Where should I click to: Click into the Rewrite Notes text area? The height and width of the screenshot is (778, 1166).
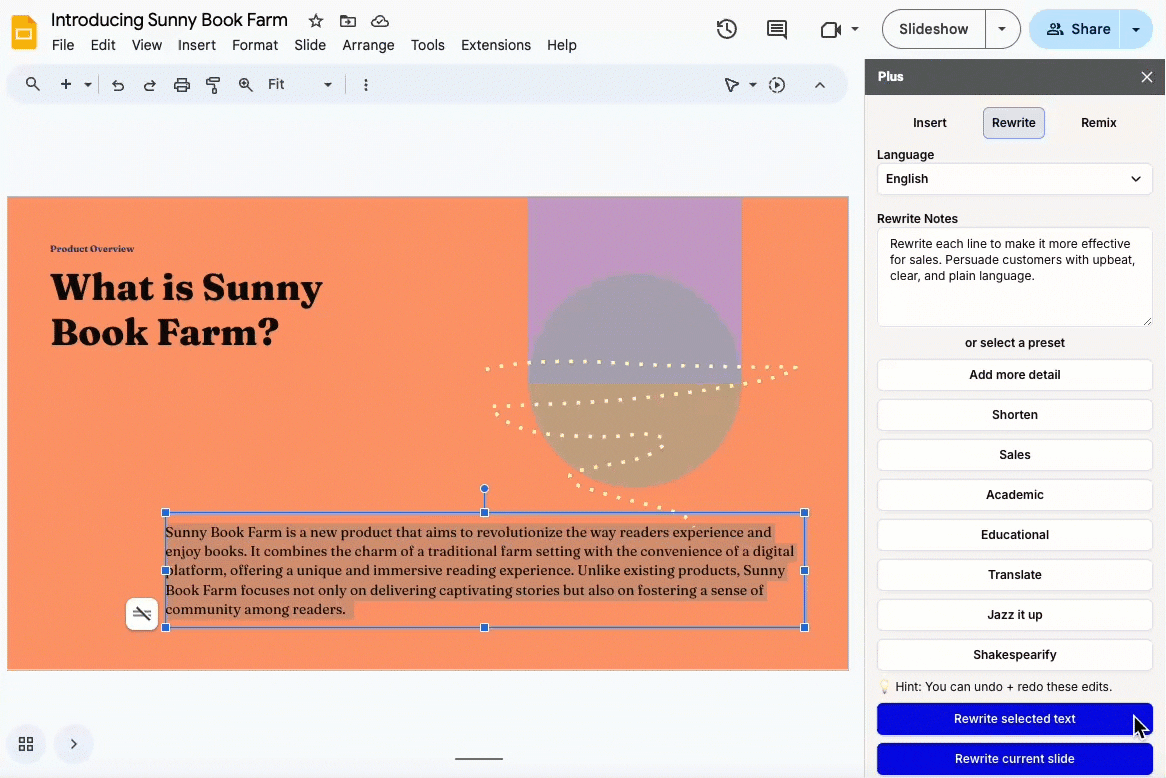click(x=1014, y=277)
